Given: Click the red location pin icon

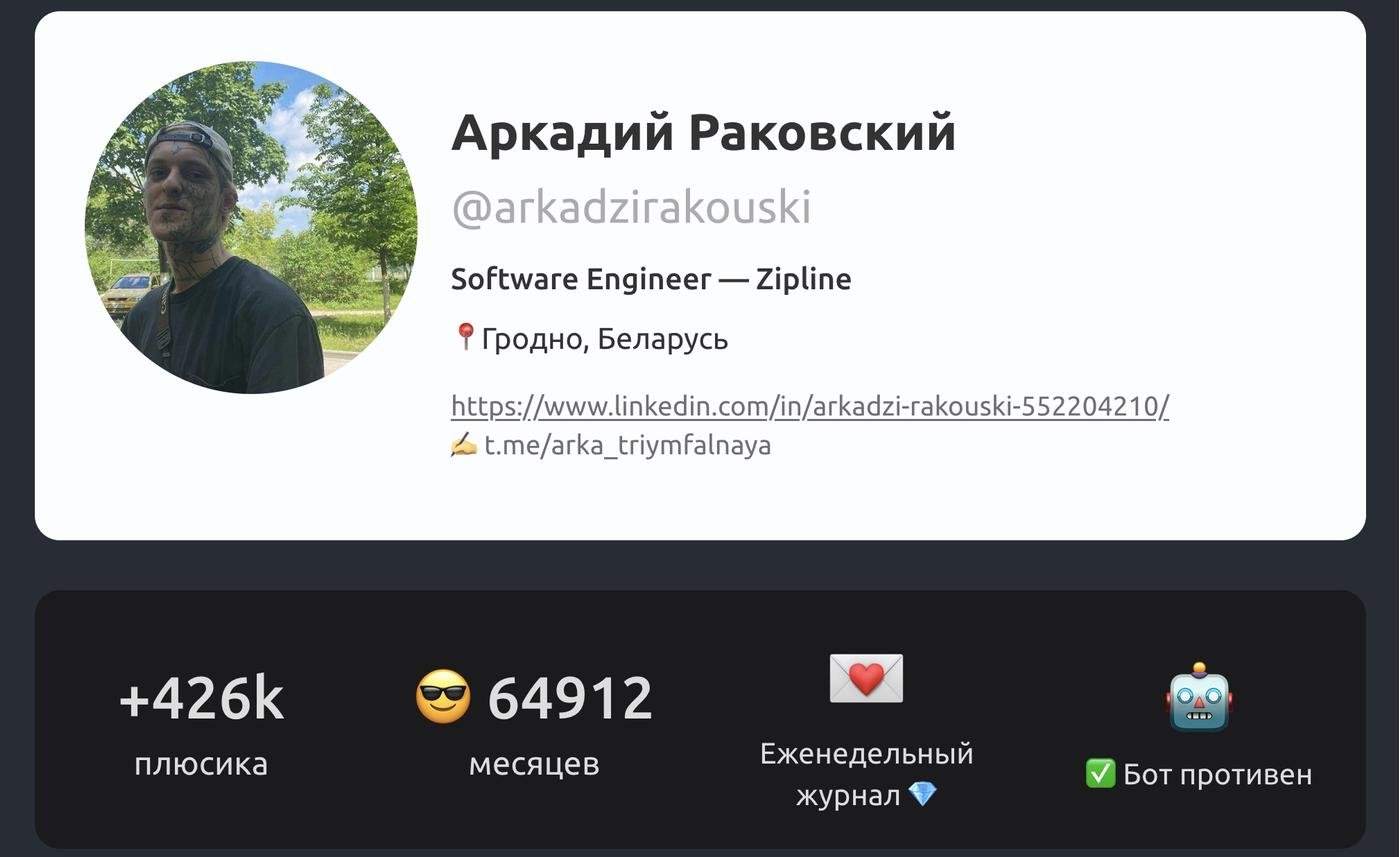Looking at the screenshot, I should 465,337.
